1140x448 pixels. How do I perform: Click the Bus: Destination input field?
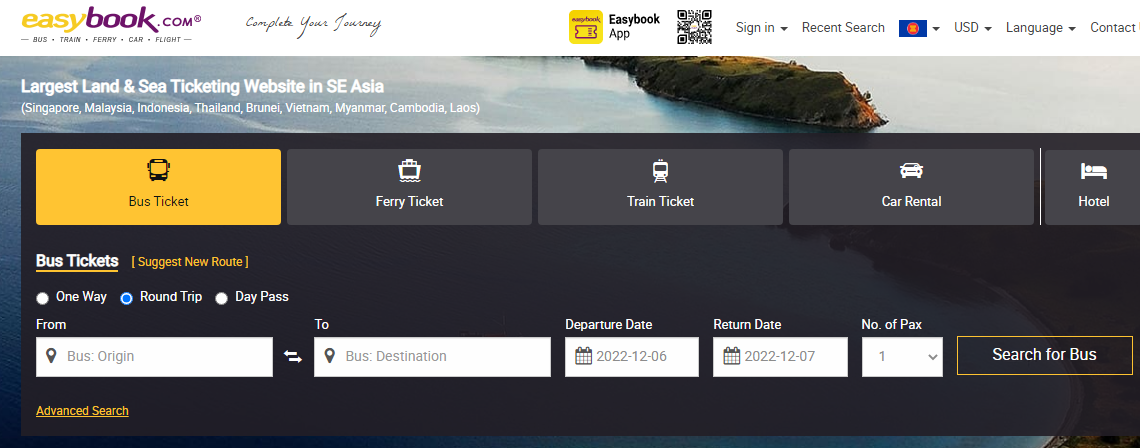point(440,357)
